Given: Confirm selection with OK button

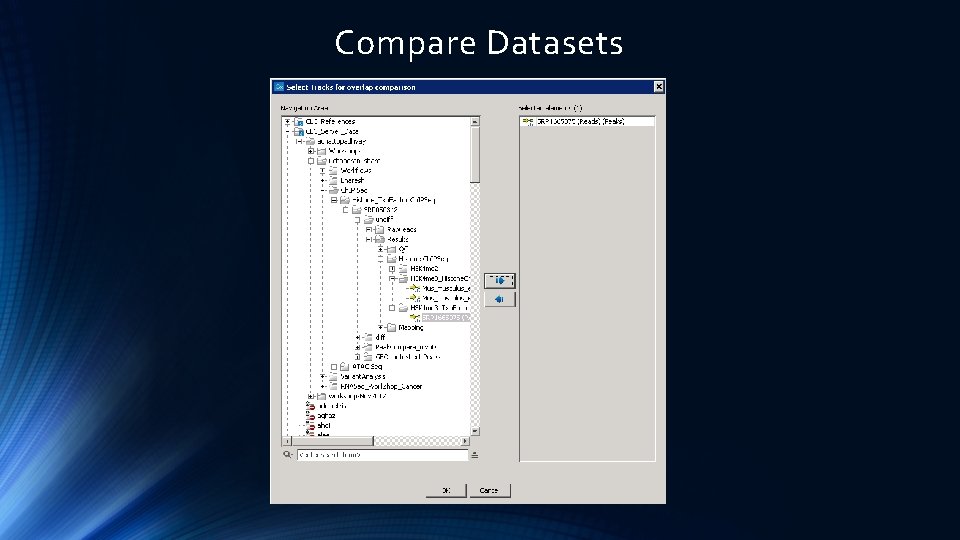Looking at the screenshot, I should 446,490.
